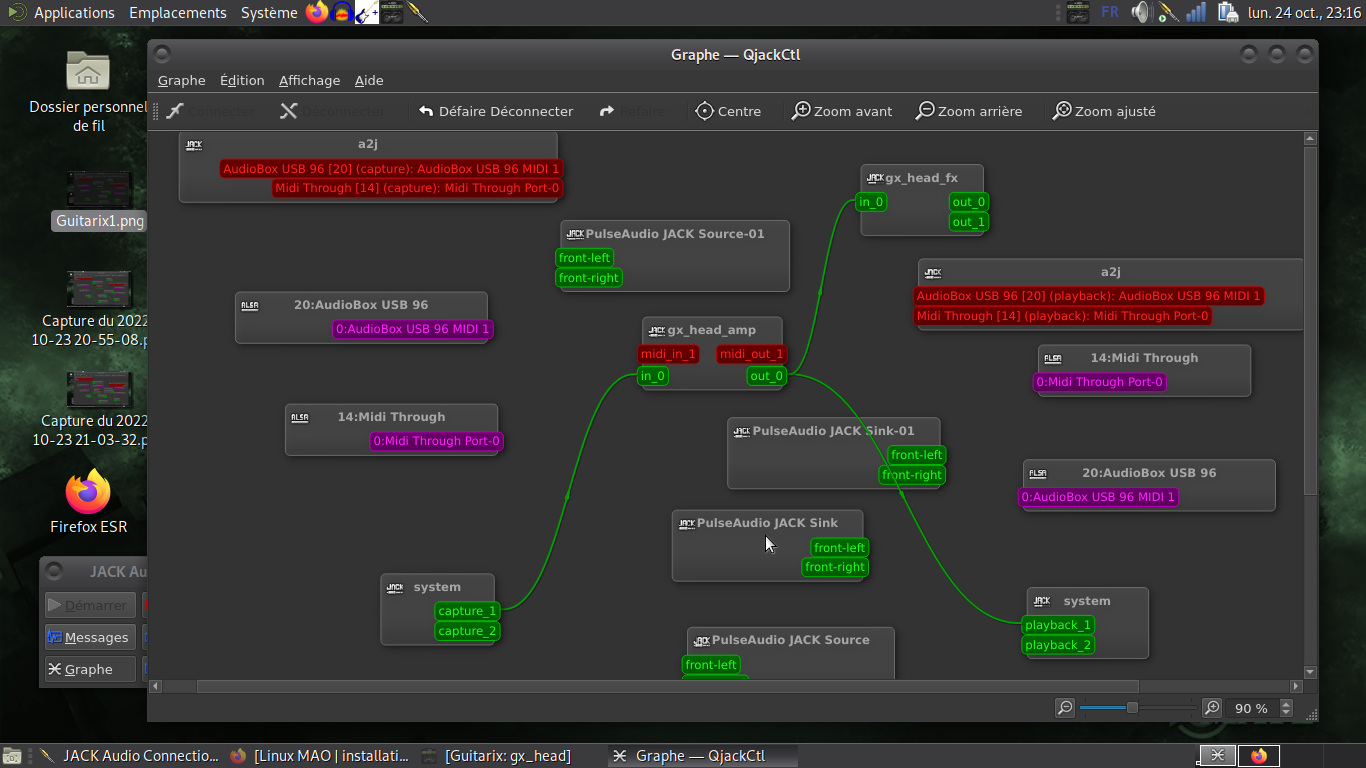Adjust the graph zoom slider handle
Viewport: 1366px width, 768px height.
[x=1132, y=708]
